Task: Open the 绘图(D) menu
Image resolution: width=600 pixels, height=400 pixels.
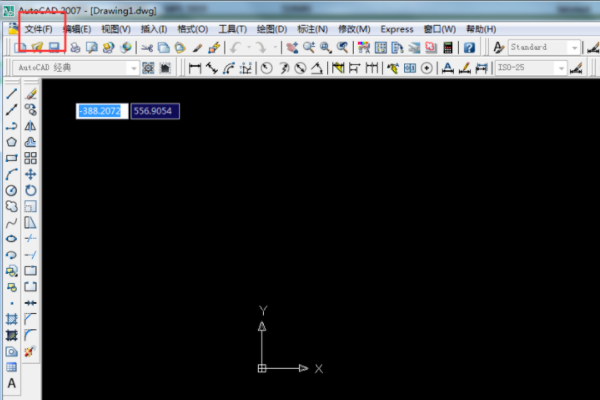Action: tap(272, 29)
